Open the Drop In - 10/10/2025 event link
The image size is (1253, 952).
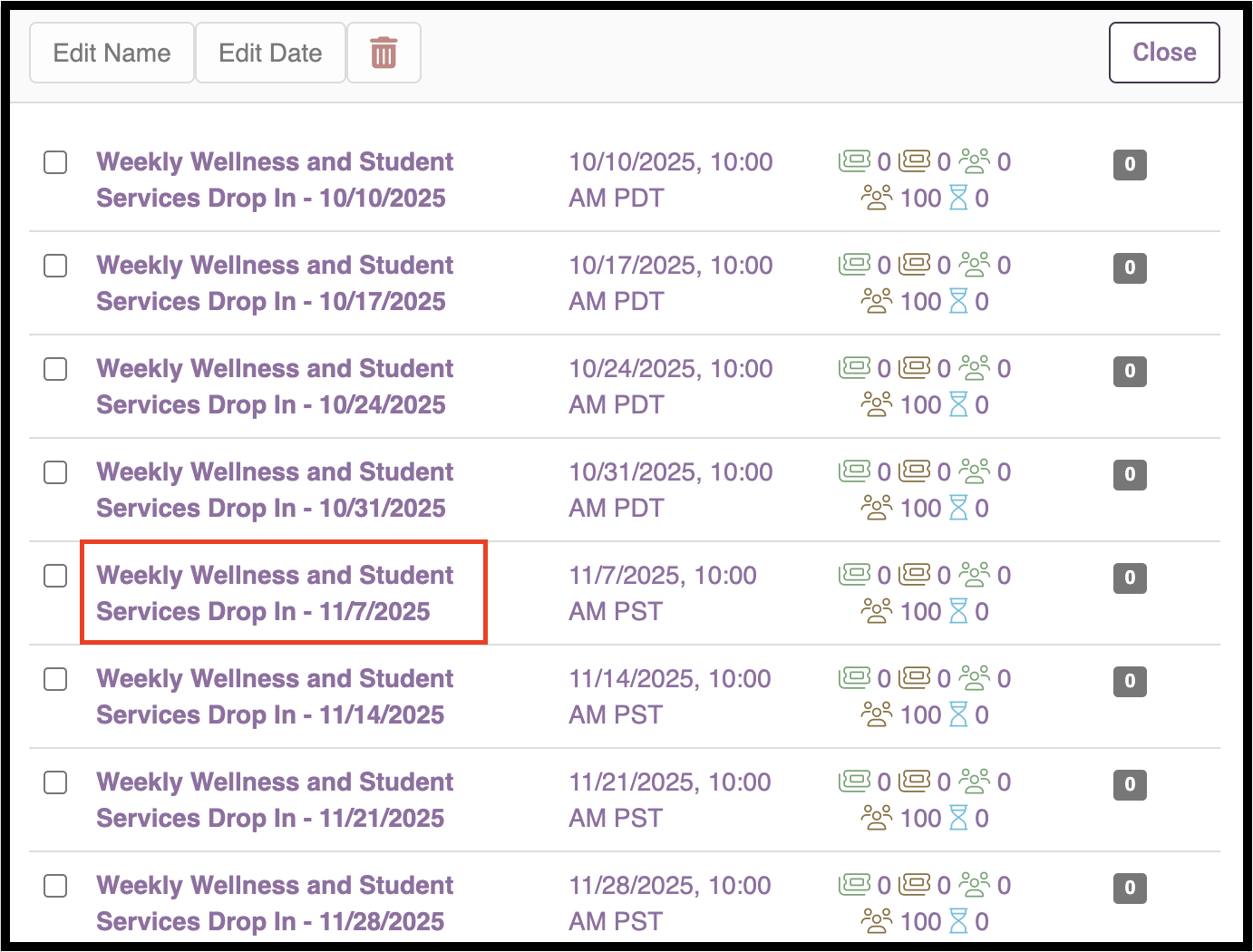click(x=275, y=180)
